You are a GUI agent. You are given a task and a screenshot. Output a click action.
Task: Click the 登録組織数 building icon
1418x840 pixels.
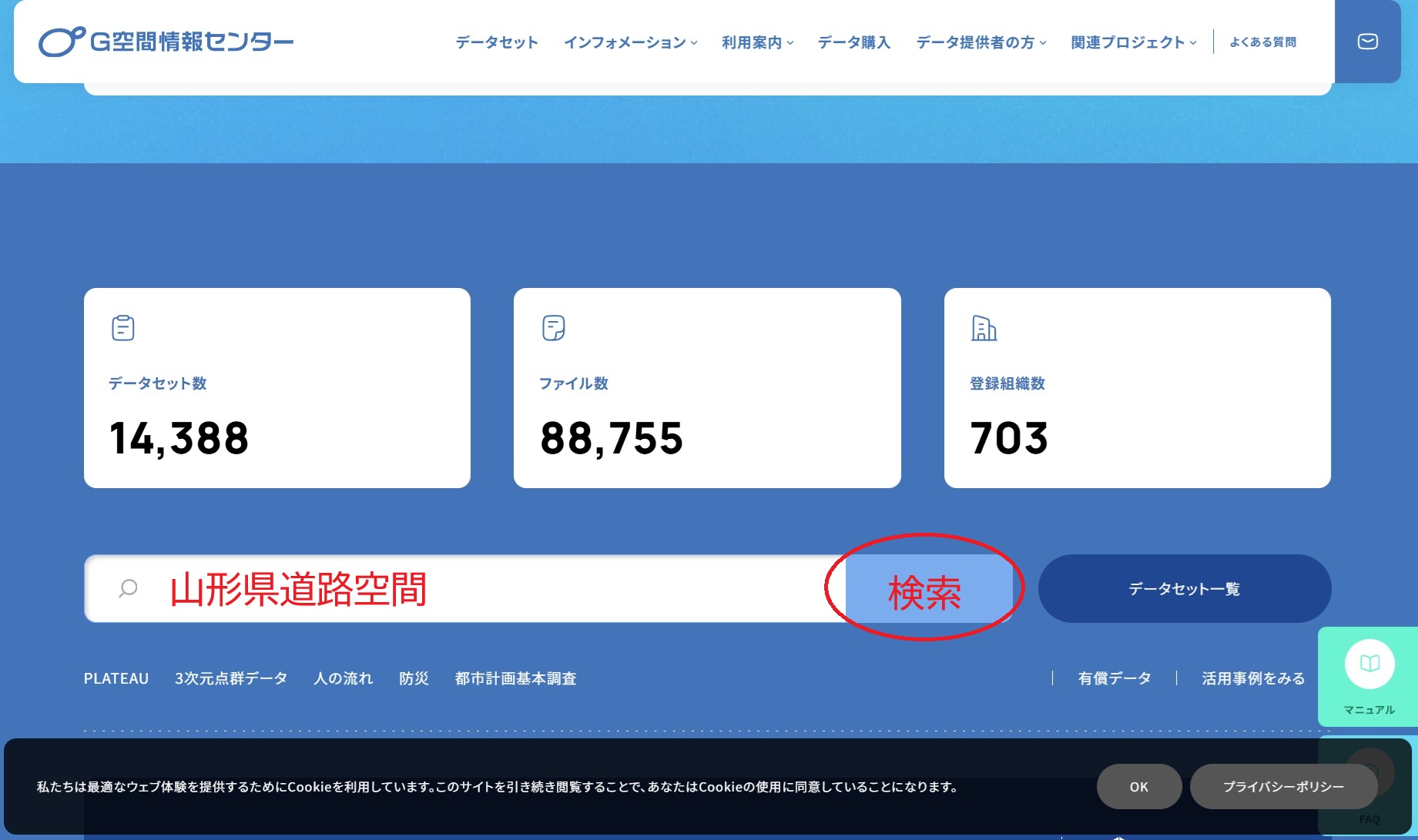(984, 329)
